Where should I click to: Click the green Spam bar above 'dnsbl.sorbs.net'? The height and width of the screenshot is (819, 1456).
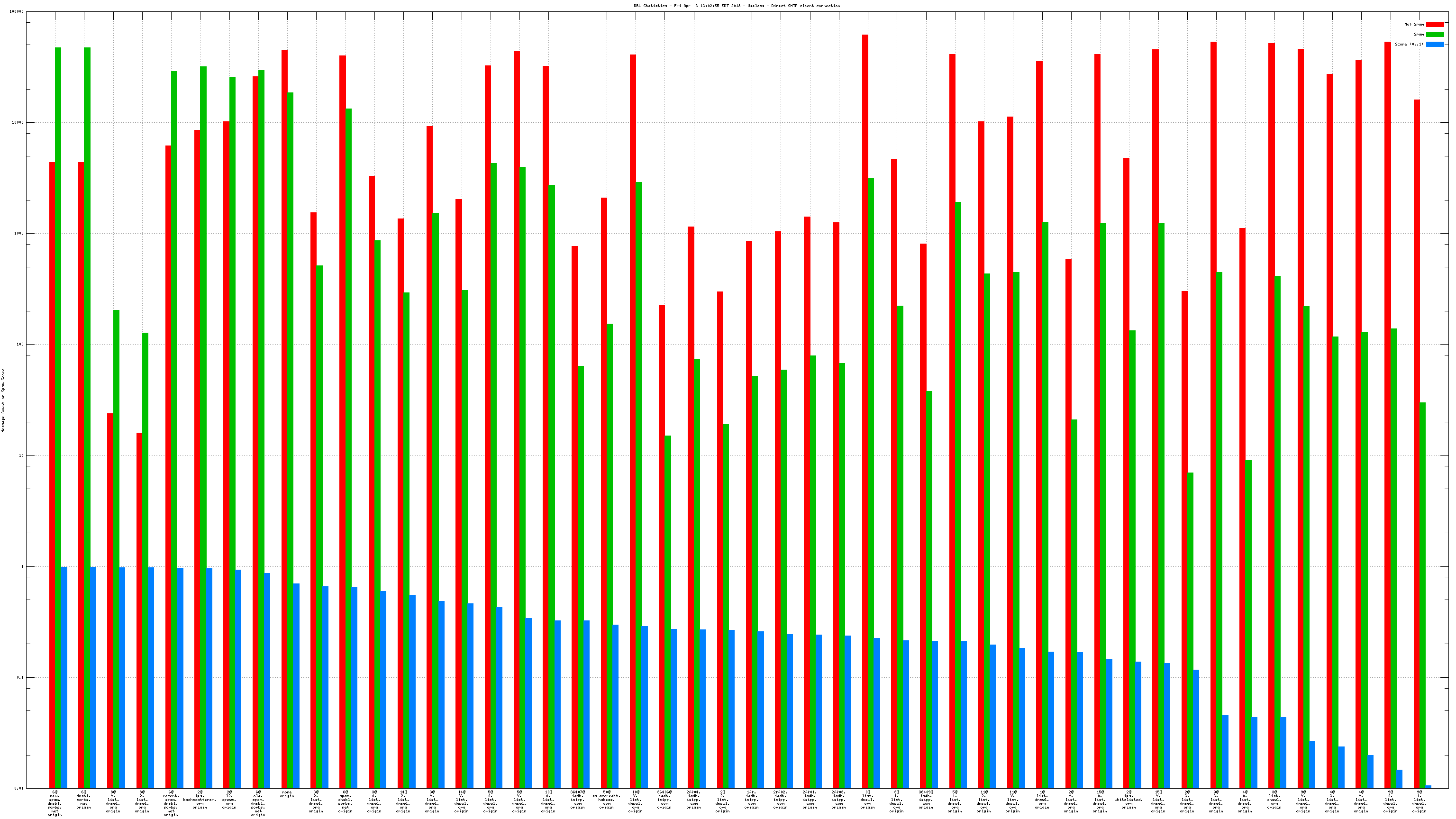click(87, 396)
